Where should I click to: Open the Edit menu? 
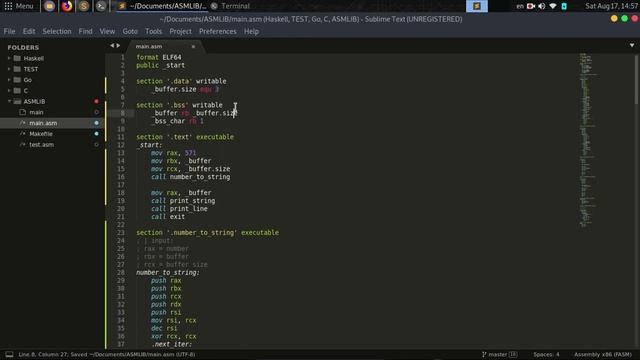29,31
